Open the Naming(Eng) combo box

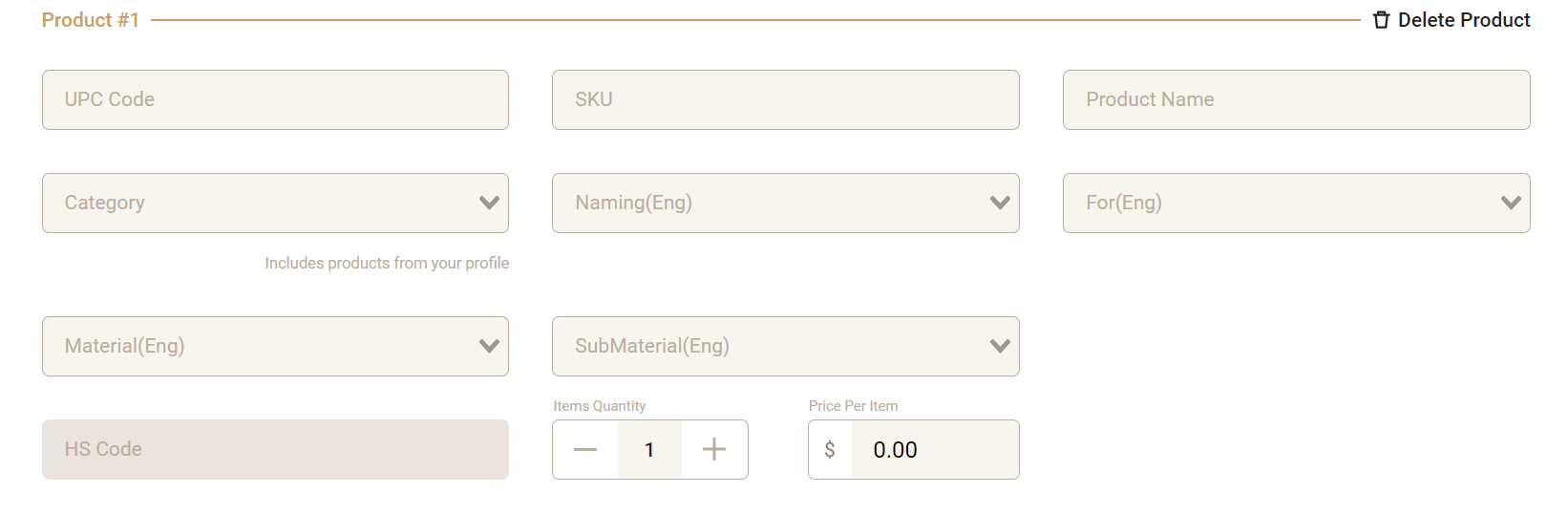click(764, 203)
